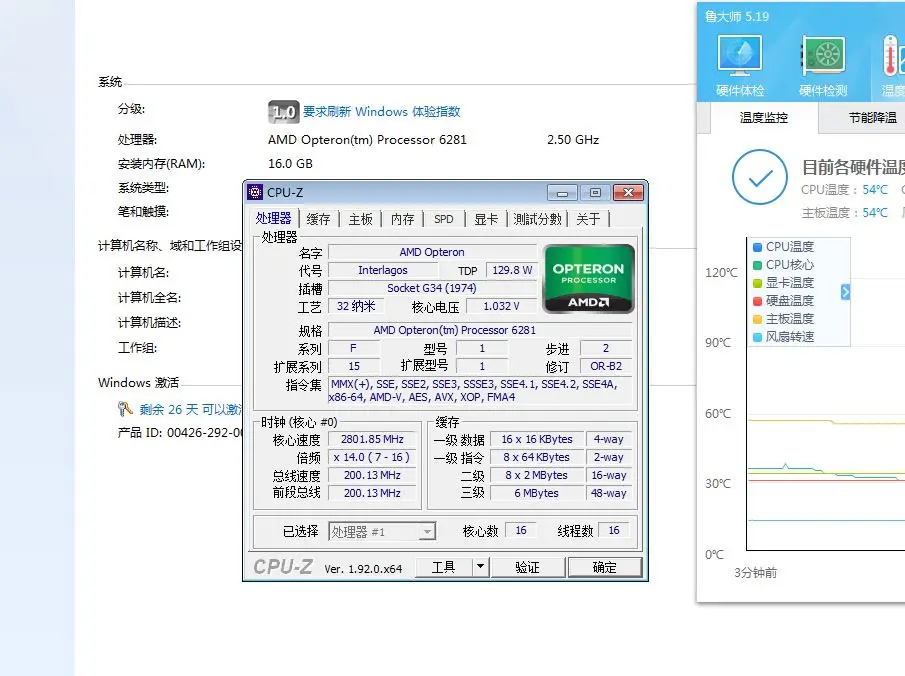
Task: Toggle 主板温度 legend entry
Action: (x=784, y=318)
